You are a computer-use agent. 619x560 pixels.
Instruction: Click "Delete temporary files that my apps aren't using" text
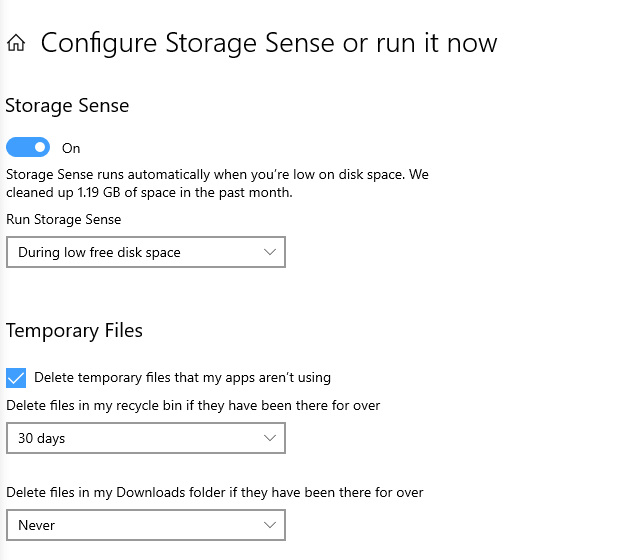tap(182, 377)
